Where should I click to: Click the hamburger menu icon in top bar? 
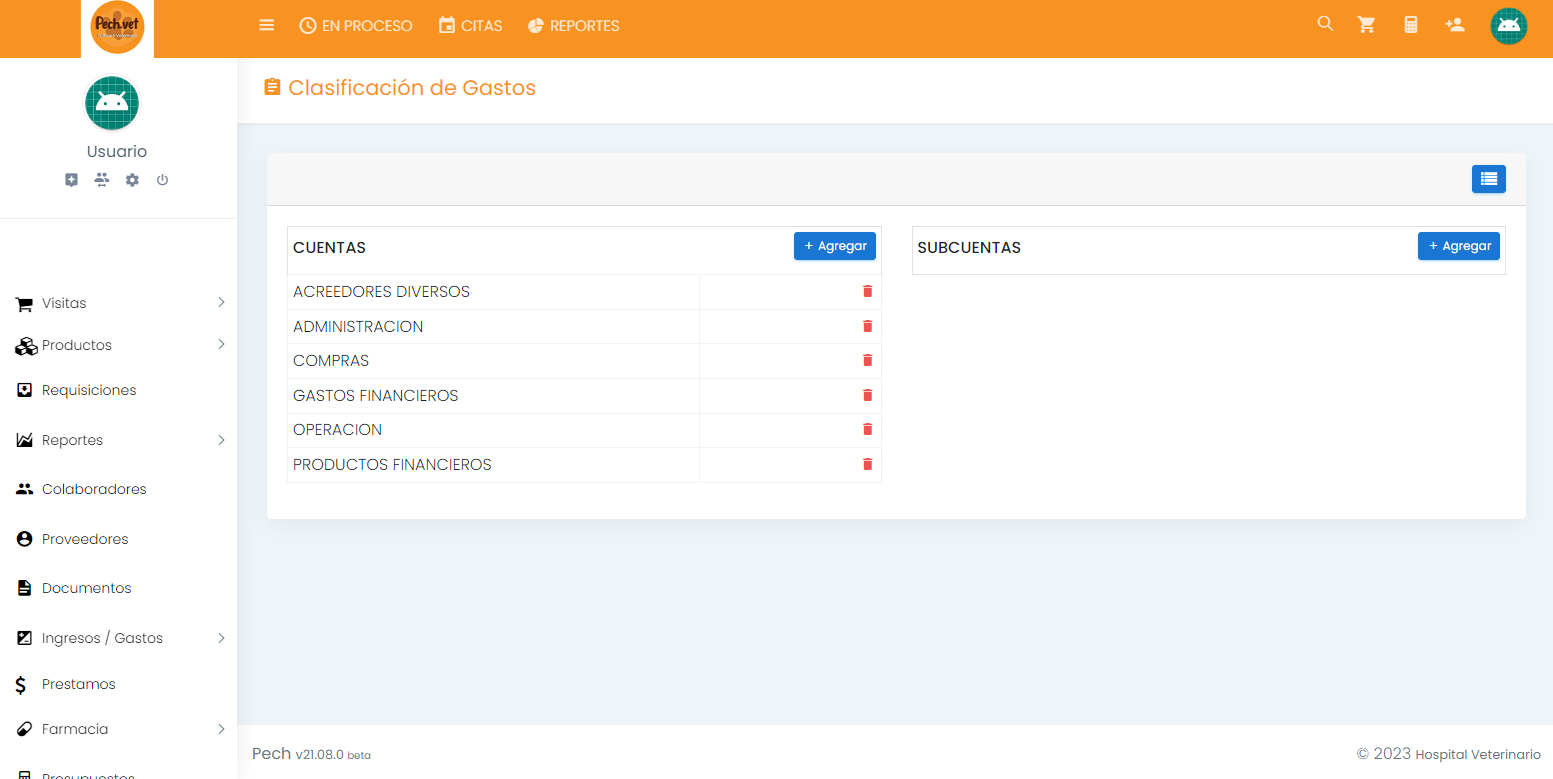click(266, 25)
